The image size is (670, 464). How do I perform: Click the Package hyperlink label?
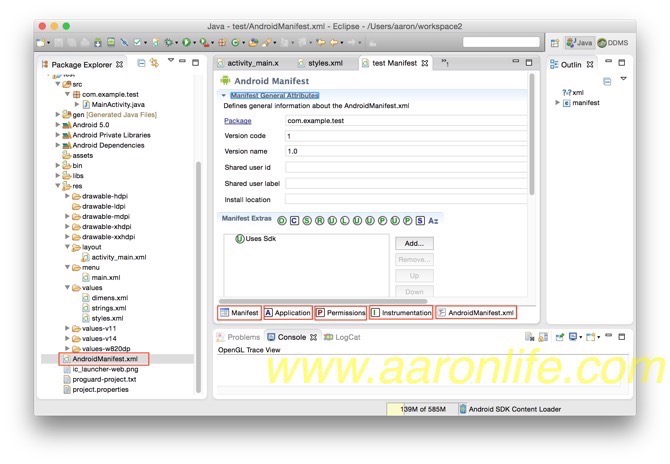point(238,121)
